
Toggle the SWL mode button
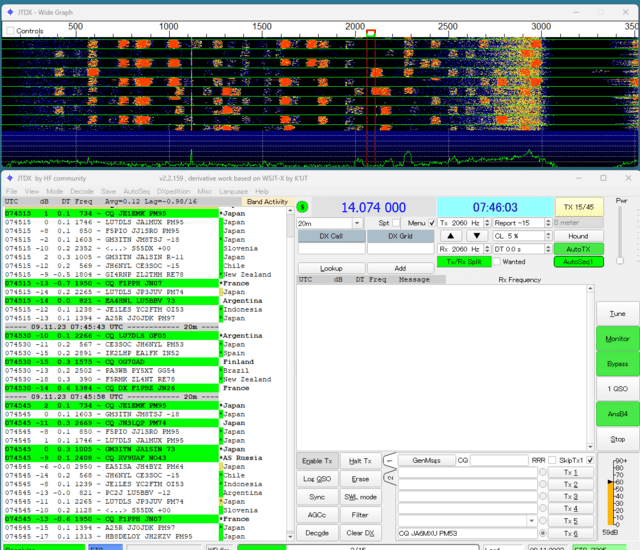tap(360, 497)
